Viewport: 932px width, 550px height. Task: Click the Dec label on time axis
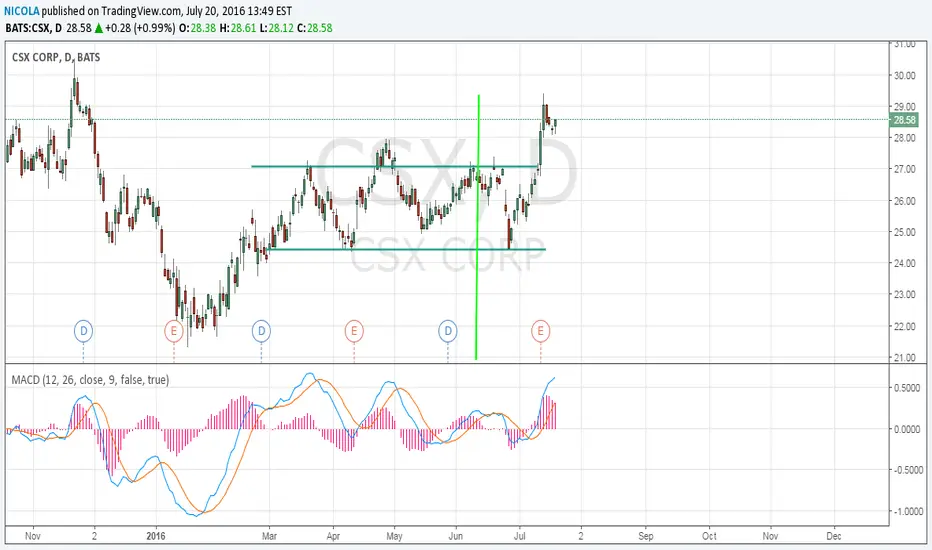tap(834, 536)
